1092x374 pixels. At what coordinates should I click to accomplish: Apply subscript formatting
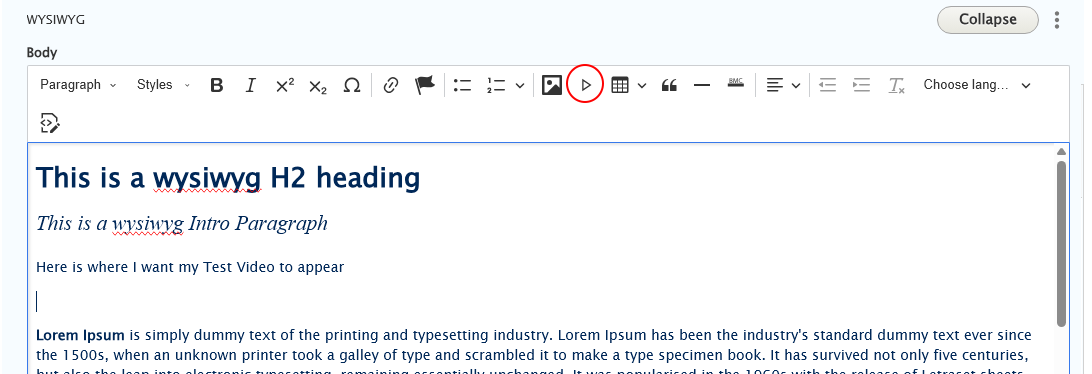318,86
